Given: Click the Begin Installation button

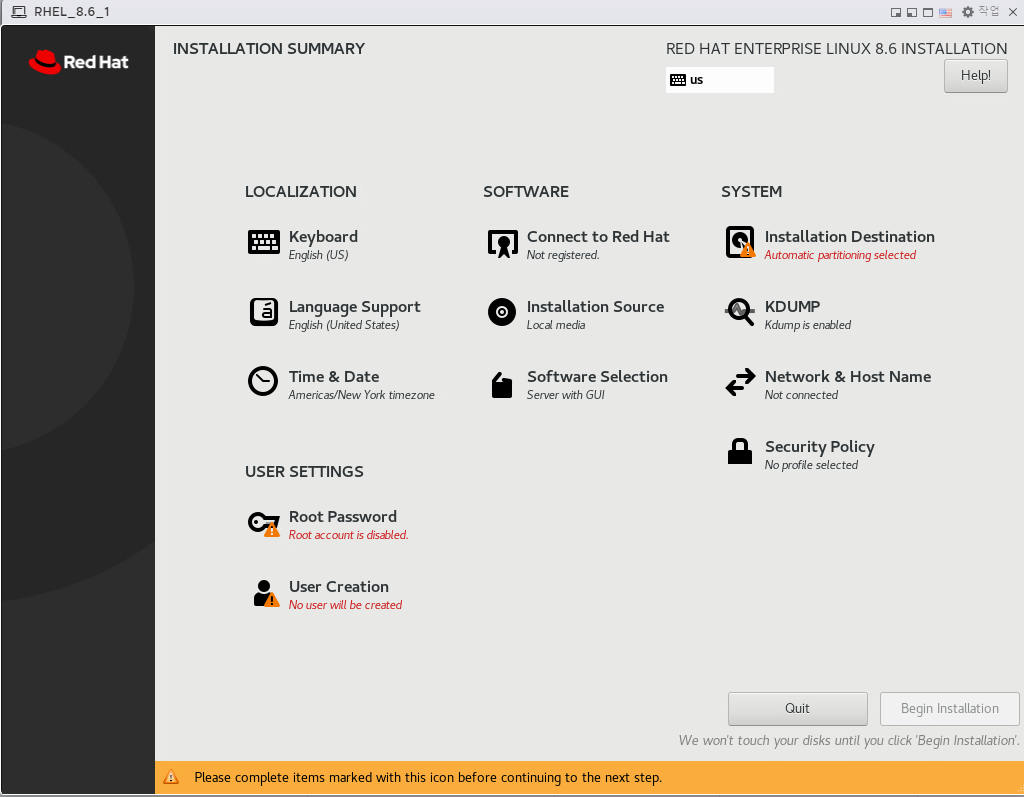Looking at the screenshot, I should pyautogui.click(x=950, y=709).
